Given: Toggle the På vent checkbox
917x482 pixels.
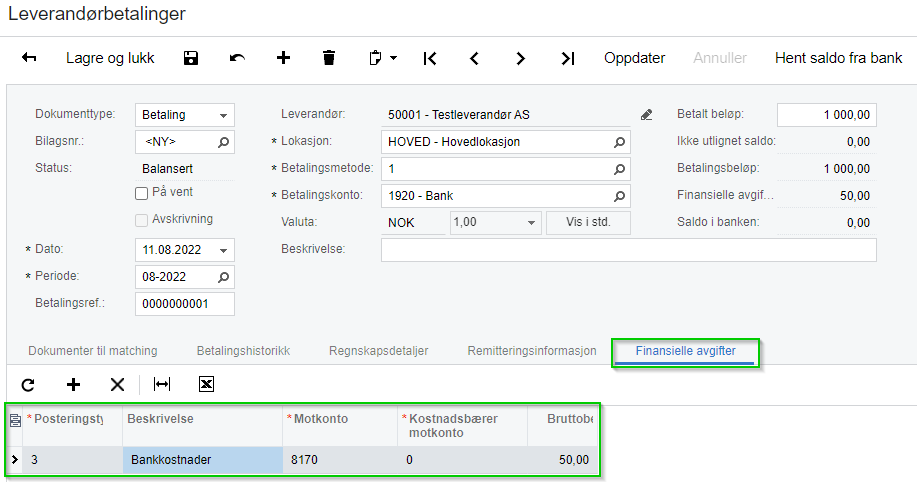Looking at the screenshot, I should (x=142, y=193).
